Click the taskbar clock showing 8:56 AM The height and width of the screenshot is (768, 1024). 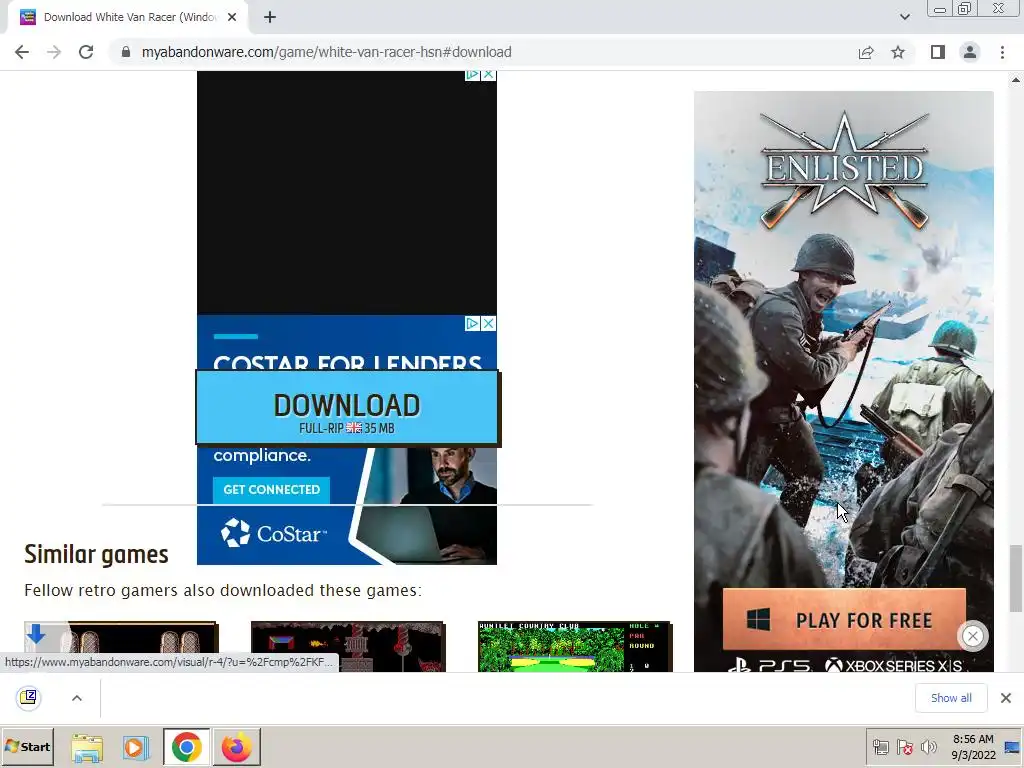(973, 747)
